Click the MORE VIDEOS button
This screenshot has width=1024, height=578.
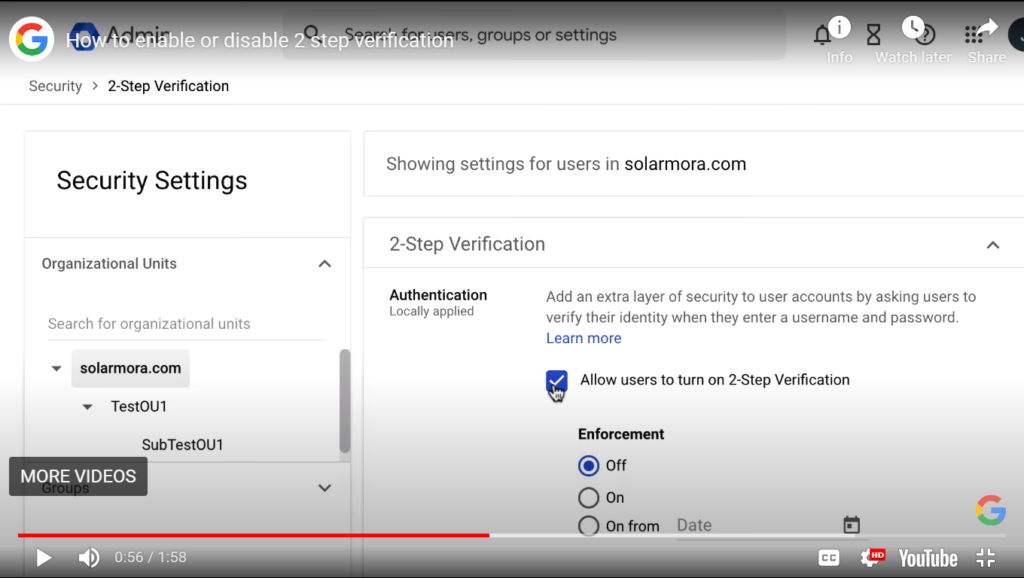click(78, 476)
